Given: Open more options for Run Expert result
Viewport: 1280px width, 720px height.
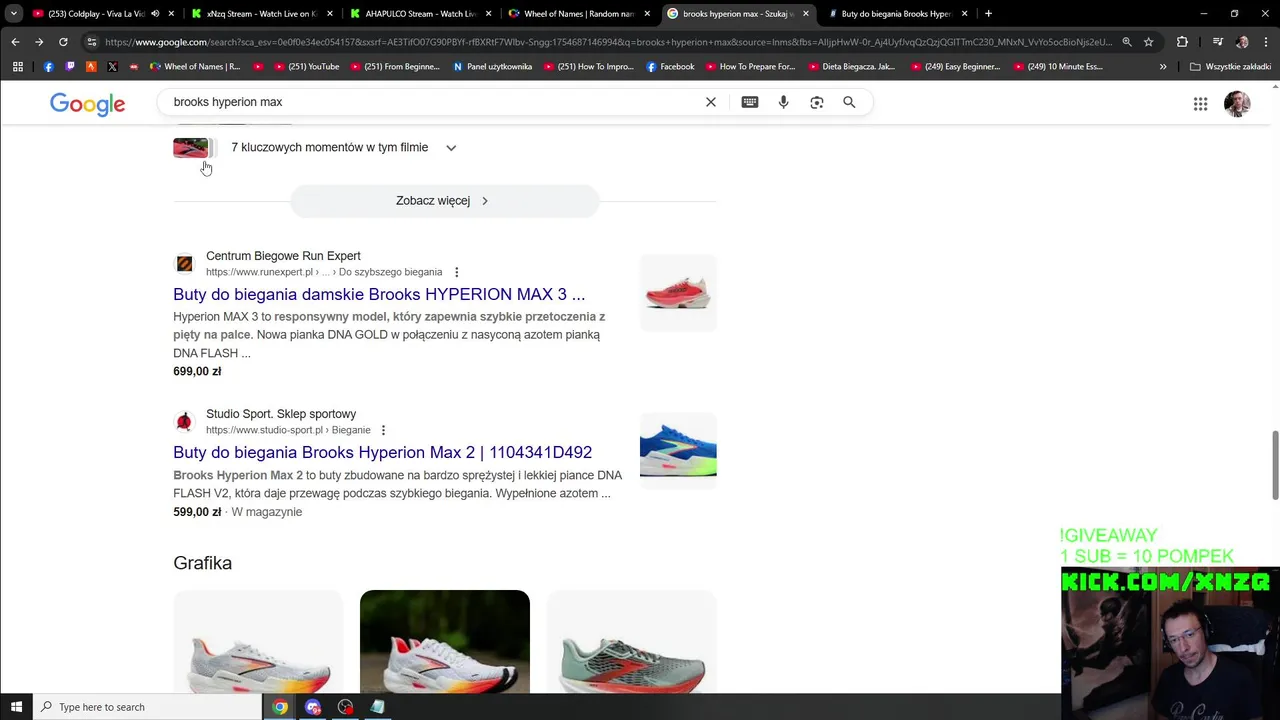Looking at the screenshot, I should point(456,272).
